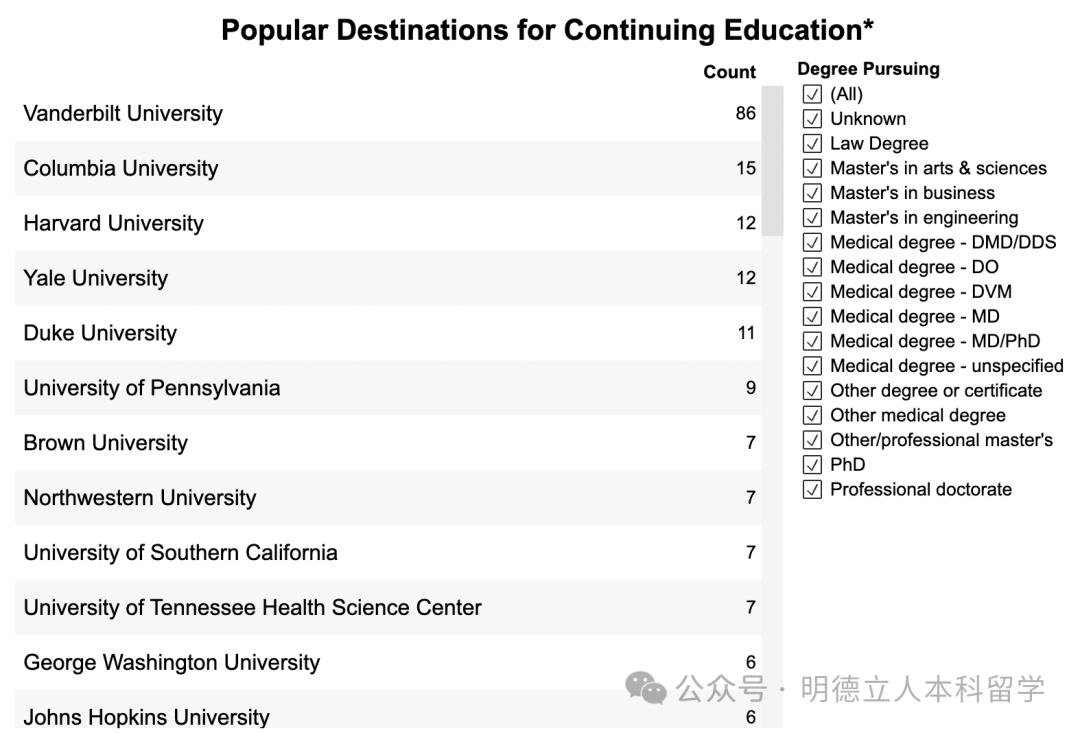Image resolution: width=1080 pixels, height=733 pixels.
Task: Uncheck the Law Degree filter
Action: [812, 144]
